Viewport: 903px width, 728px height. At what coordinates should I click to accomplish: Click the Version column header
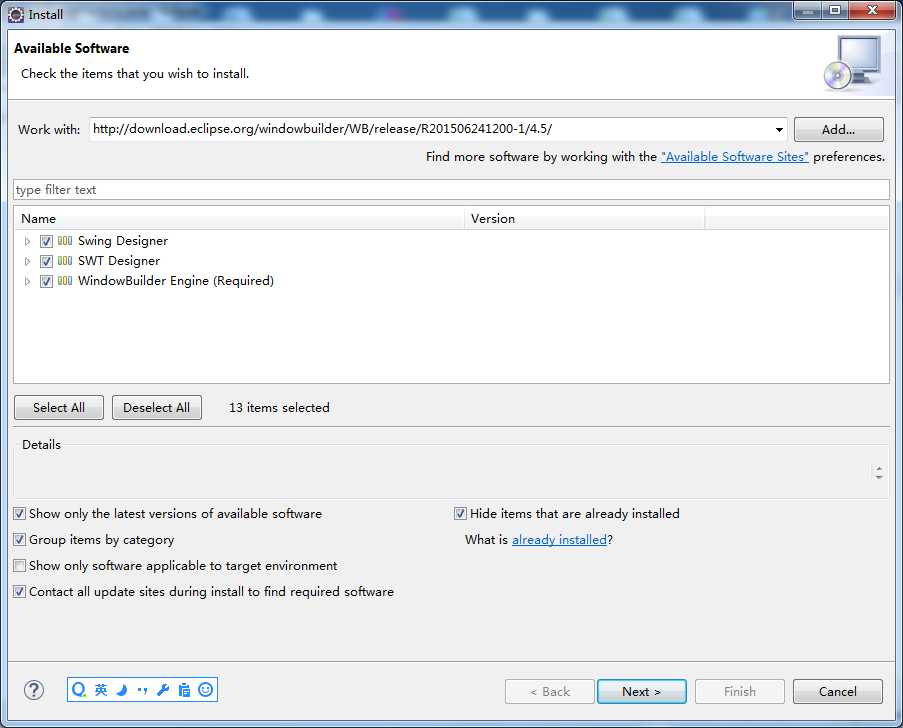[x=585, y=219]
